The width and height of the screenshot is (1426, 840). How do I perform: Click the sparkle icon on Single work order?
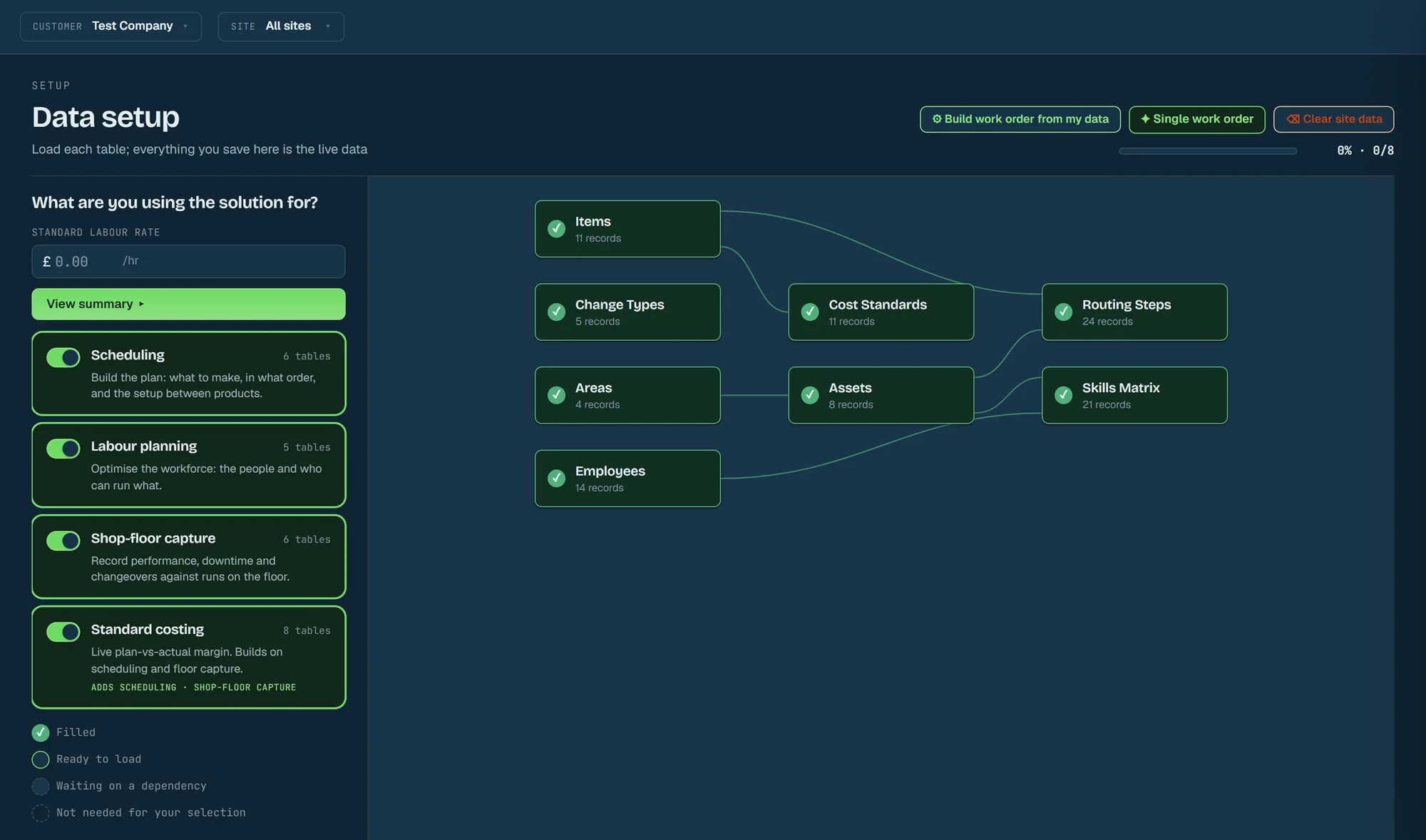[1145, 119]
